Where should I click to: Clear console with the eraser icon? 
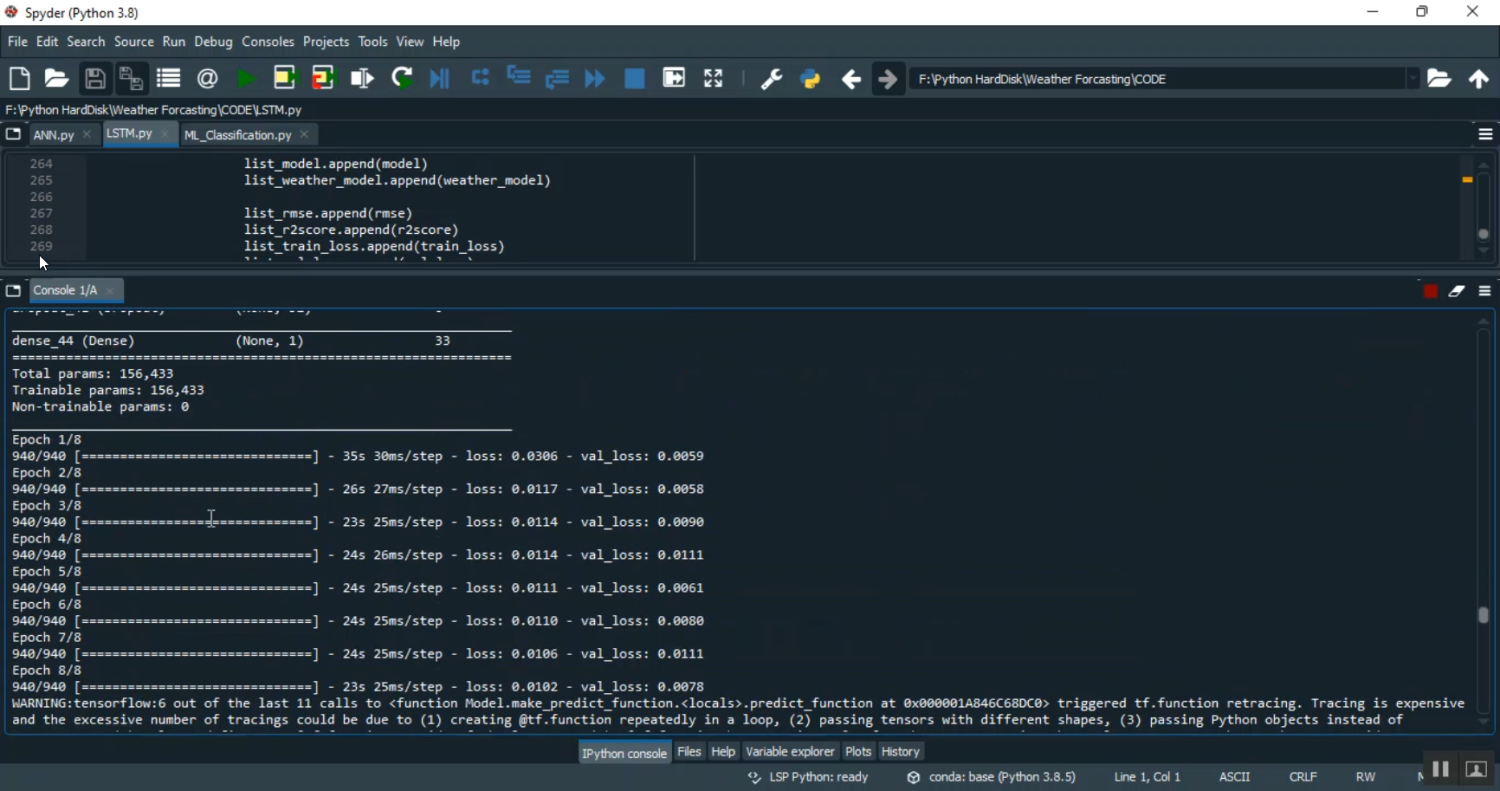point(1457,292)
